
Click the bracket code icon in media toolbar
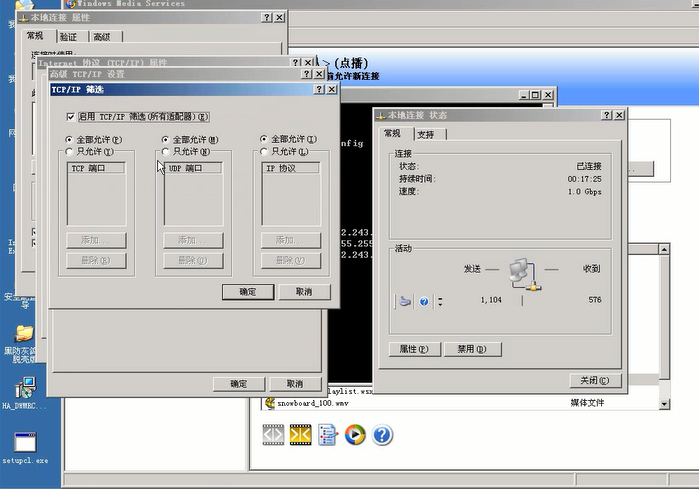[273, 435]
